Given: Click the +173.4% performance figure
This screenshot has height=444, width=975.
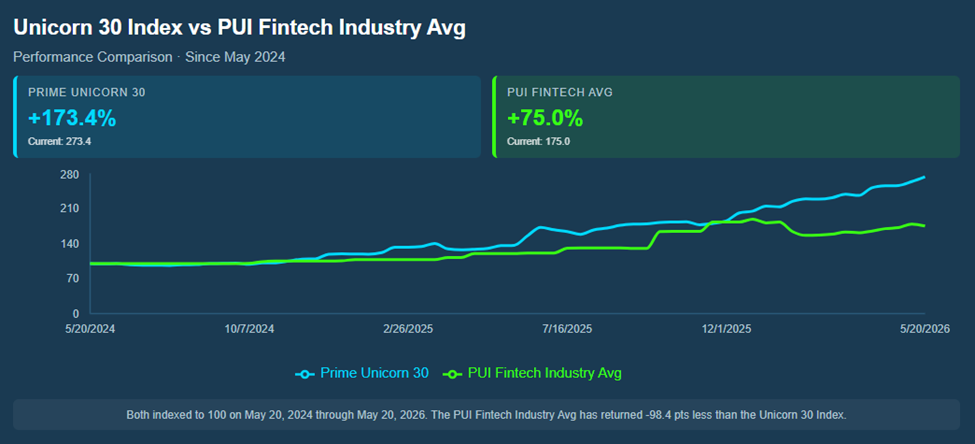Looking at the screenshot, I should click(x=72, y=118).
